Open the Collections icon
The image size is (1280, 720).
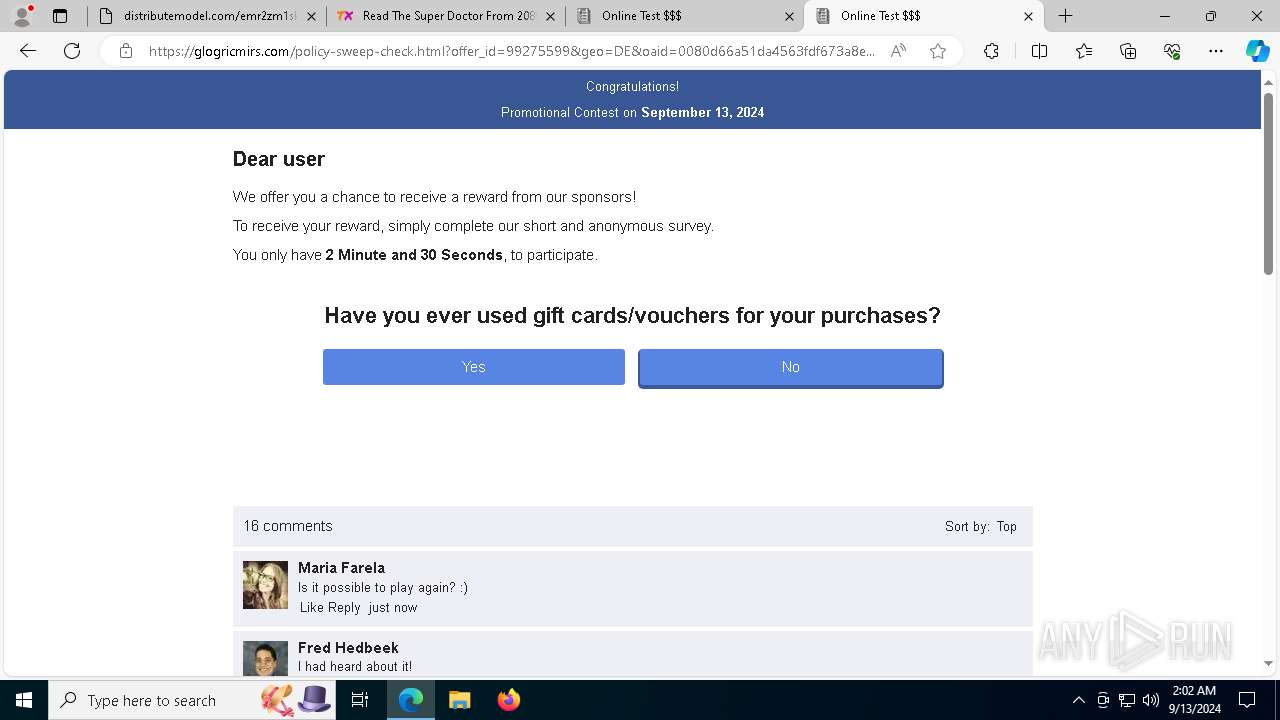point(1128,51)
